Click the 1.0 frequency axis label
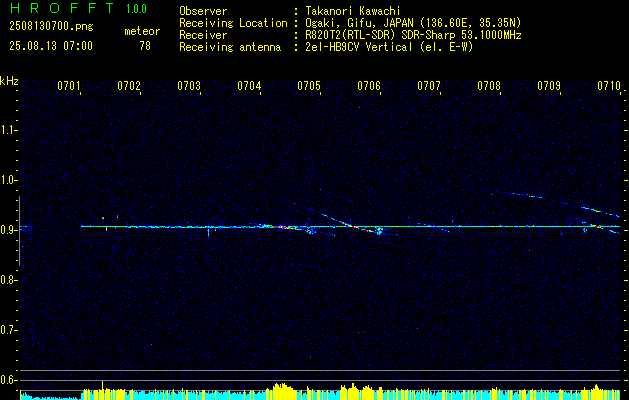The height and width of the screenshot is (400, 629). pos(8,180)
